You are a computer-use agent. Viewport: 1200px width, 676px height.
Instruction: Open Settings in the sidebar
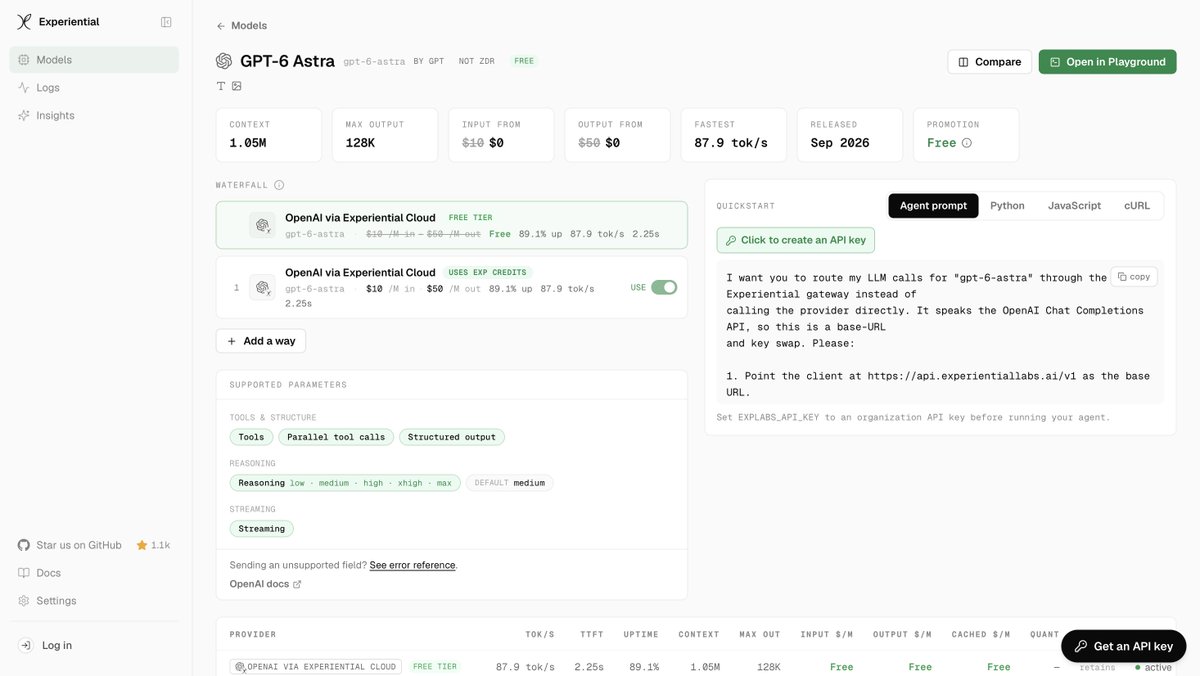point(94,601)
